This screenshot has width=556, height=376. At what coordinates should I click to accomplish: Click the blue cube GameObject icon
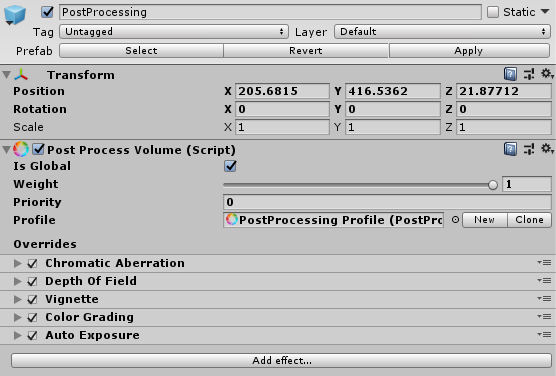click(x=15, y=15)
